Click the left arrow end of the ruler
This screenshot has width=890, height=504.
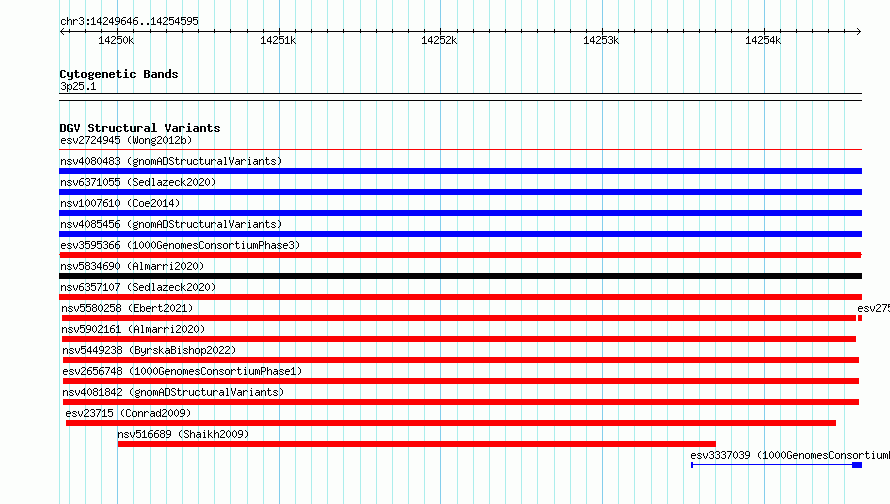pos(62,31)
